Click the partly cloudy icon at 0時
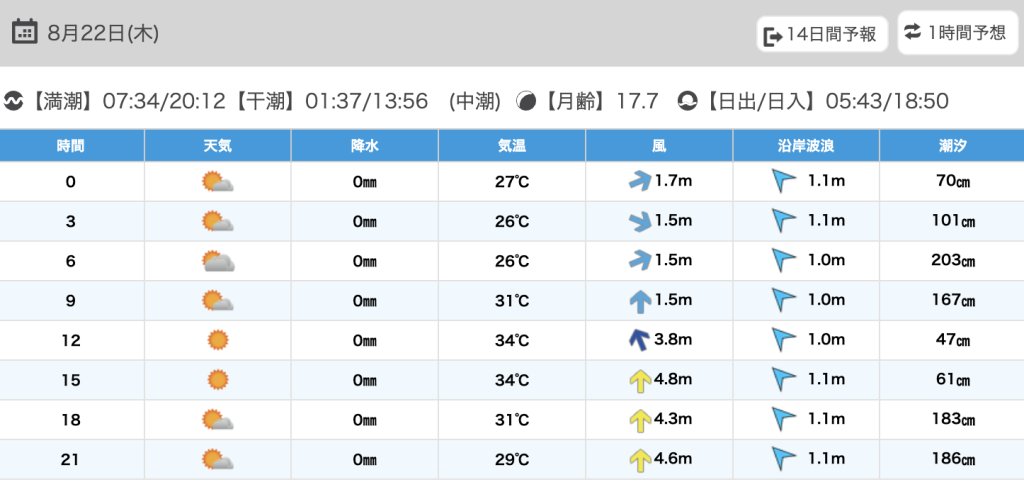1024x482 pixels. pyautogui.click(x=217, y=182)
